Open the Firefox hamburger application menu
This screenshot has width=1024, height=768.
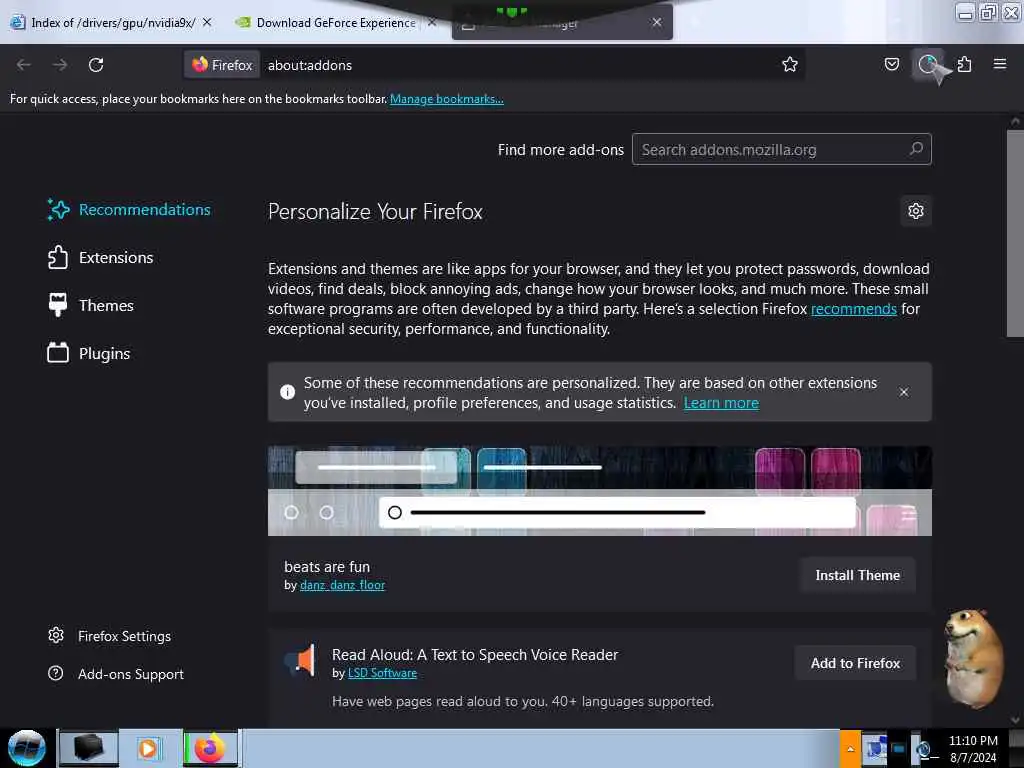(1000, 64)
